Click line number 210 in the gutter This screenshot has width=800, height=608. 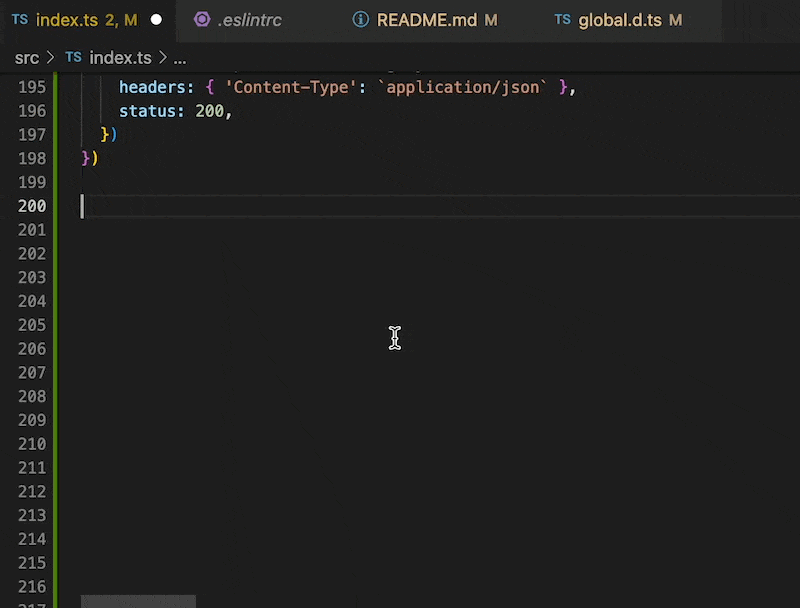point(32,444)
